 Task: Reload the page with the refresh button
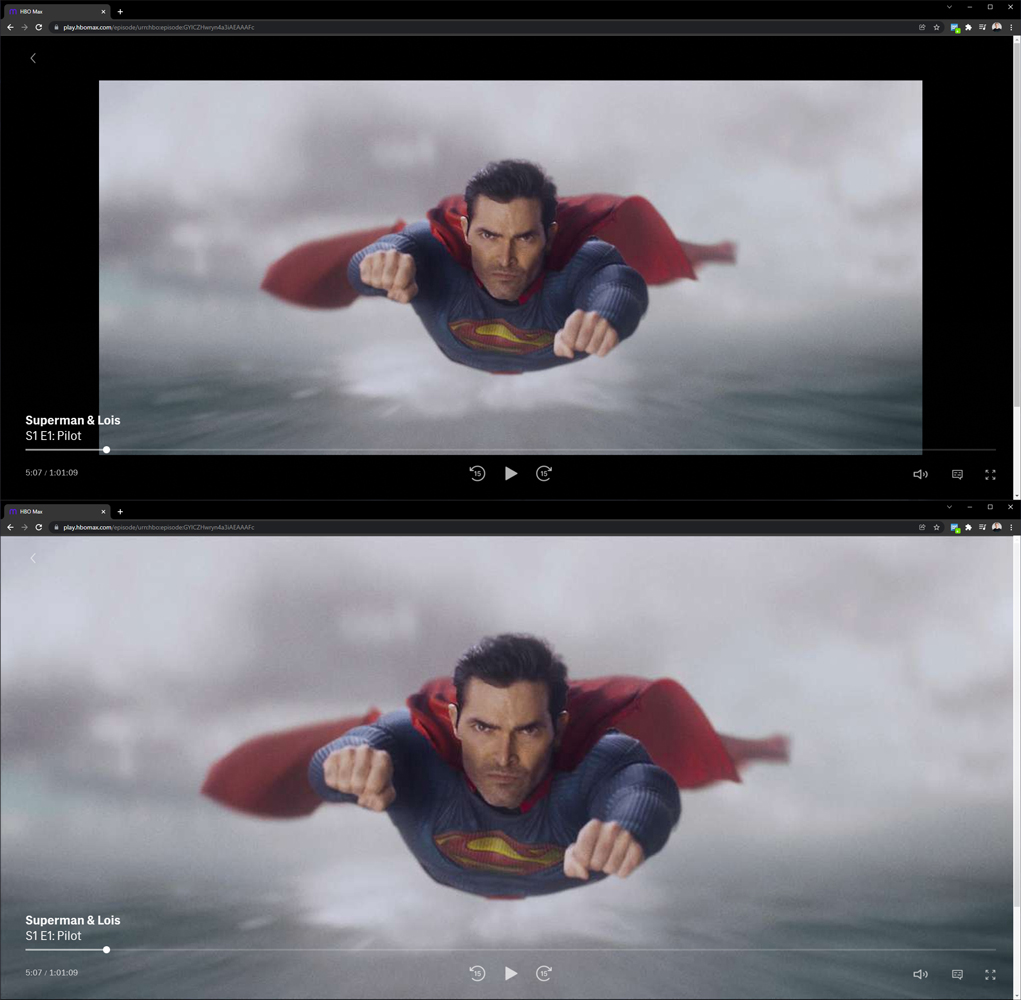38,27
